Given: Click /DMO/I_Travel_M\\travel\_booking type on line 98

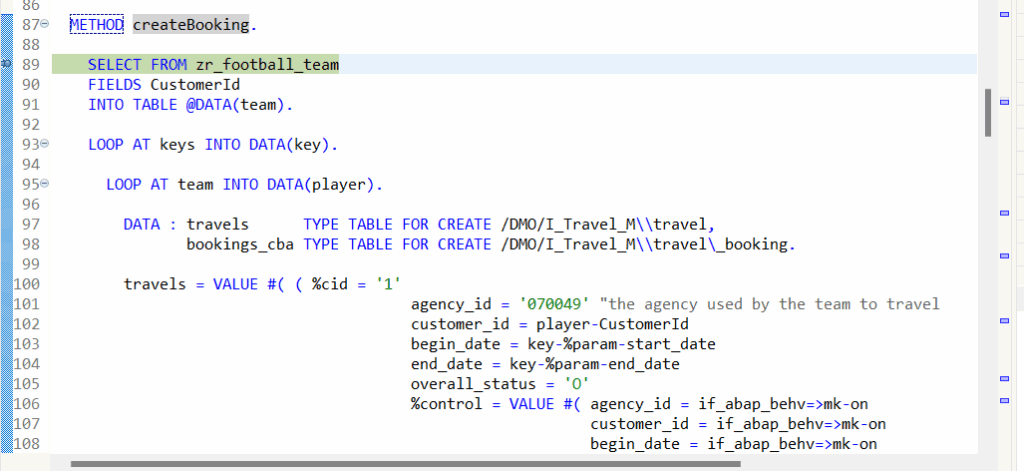Looking at the screenshot, I should 644,244.
